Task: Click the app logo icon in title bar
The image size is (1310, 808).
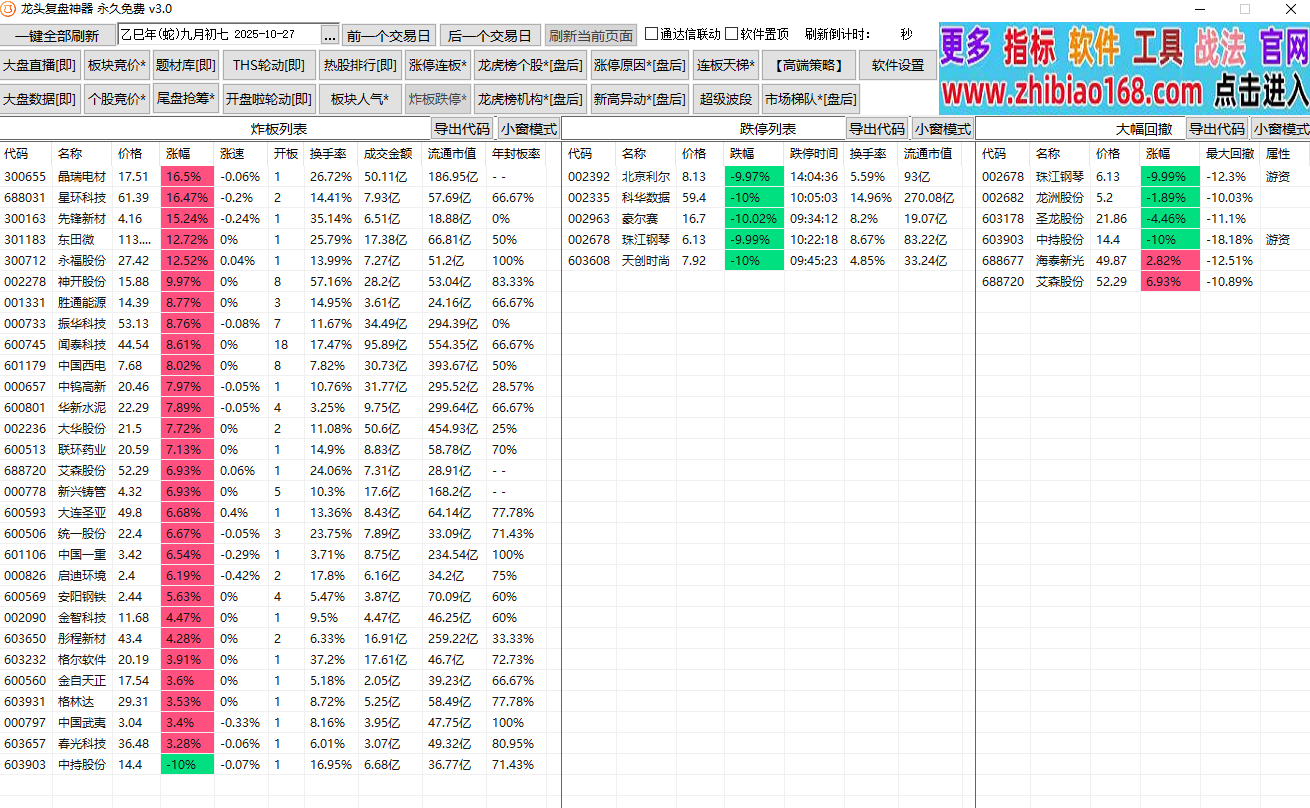Action: tap(9, 8)
